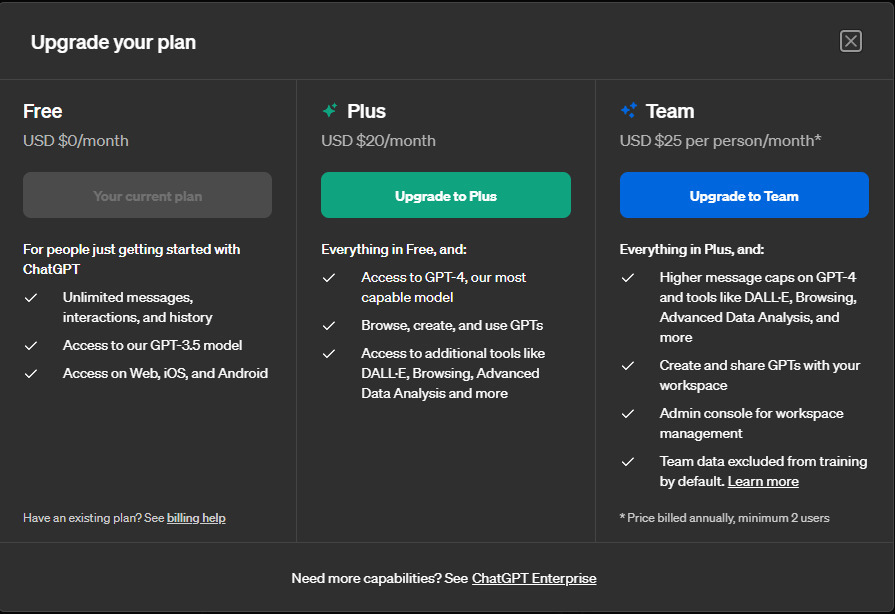Viewport: 895px width, 614px height.
Task: Open the billing help link
Action: coord(196,518)
